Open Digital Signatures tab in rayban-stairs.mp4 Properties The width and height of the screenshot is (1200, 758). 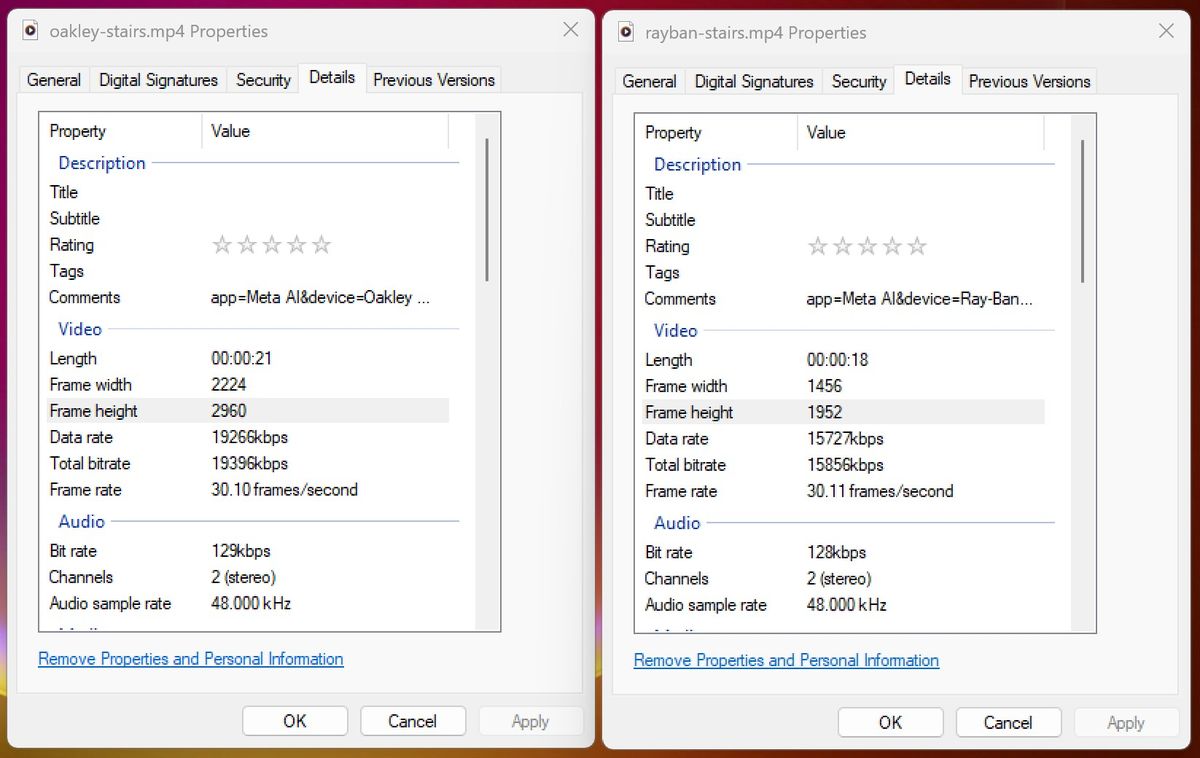click(754, 81)
